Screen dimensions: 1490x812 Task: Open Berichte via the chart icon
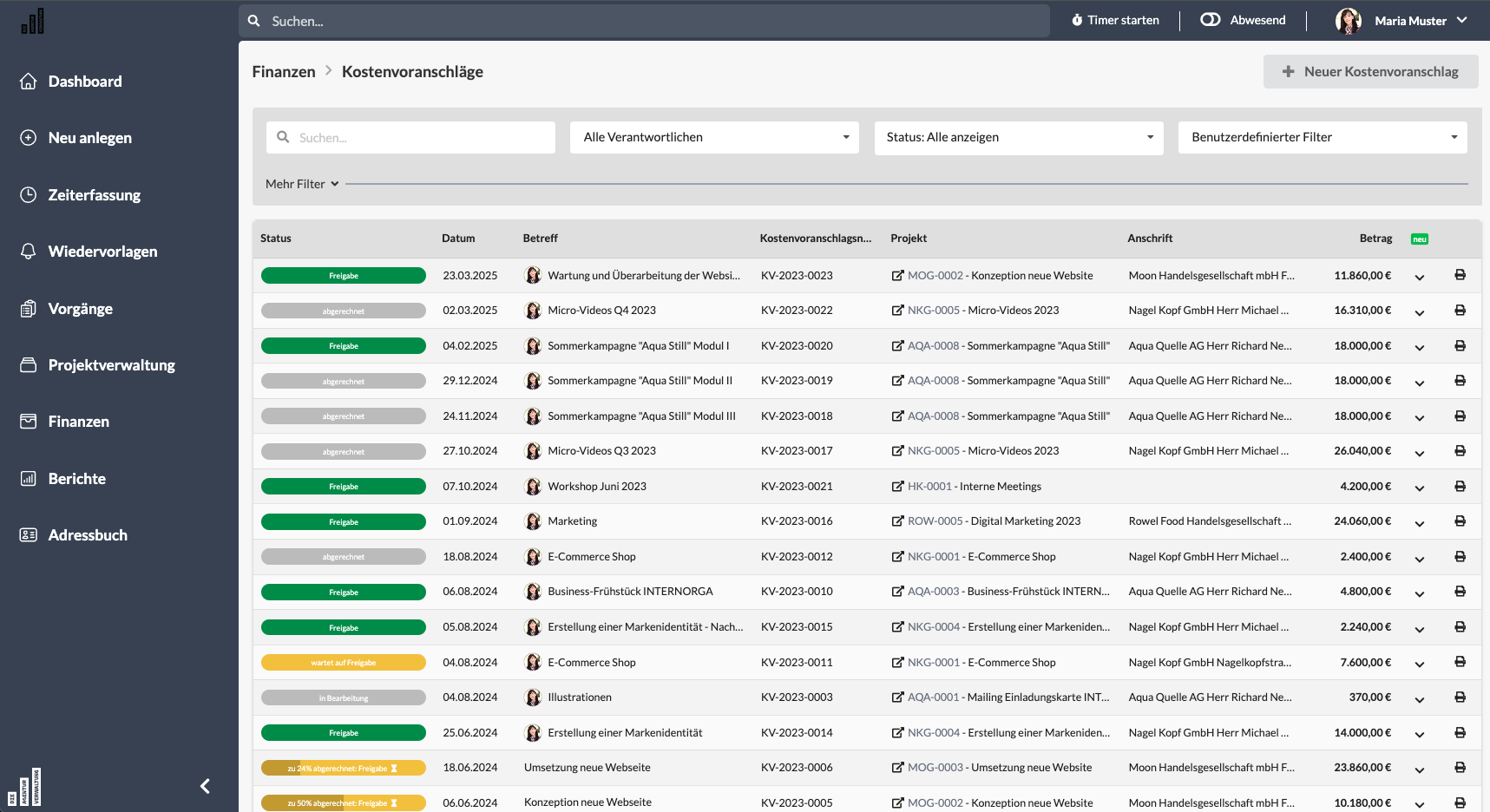28,478
